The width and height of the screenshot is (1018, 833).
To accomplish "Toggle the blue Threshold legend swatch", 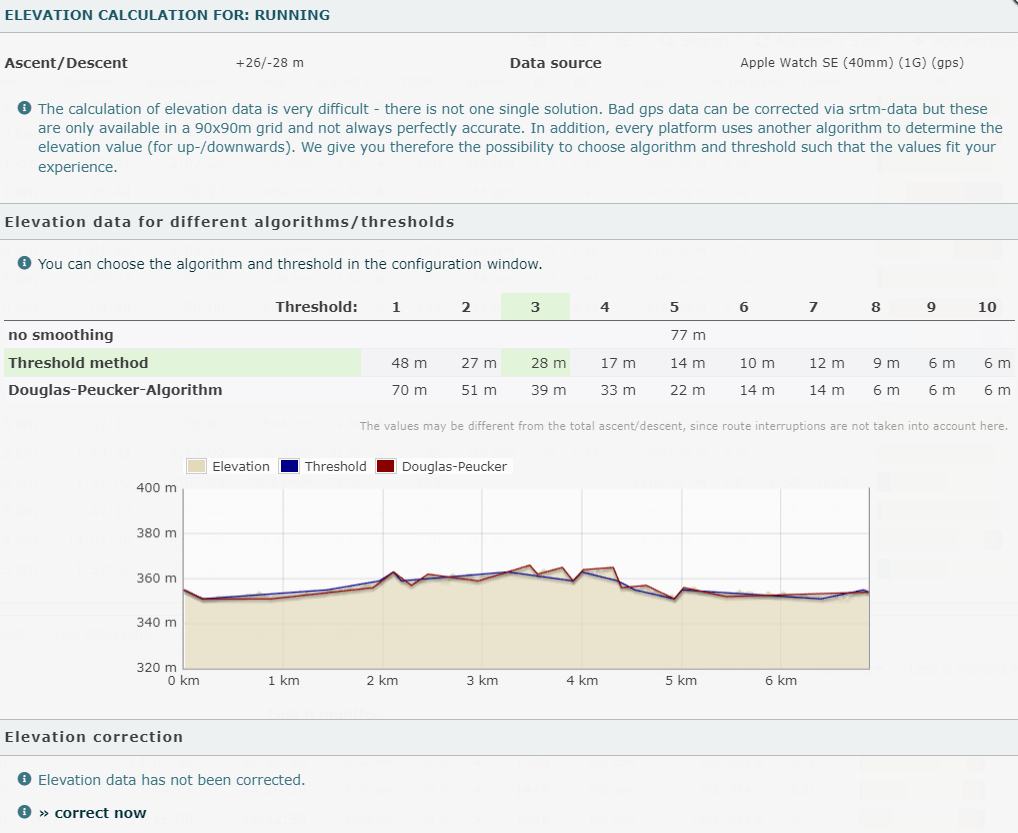I will click(289, 466).
